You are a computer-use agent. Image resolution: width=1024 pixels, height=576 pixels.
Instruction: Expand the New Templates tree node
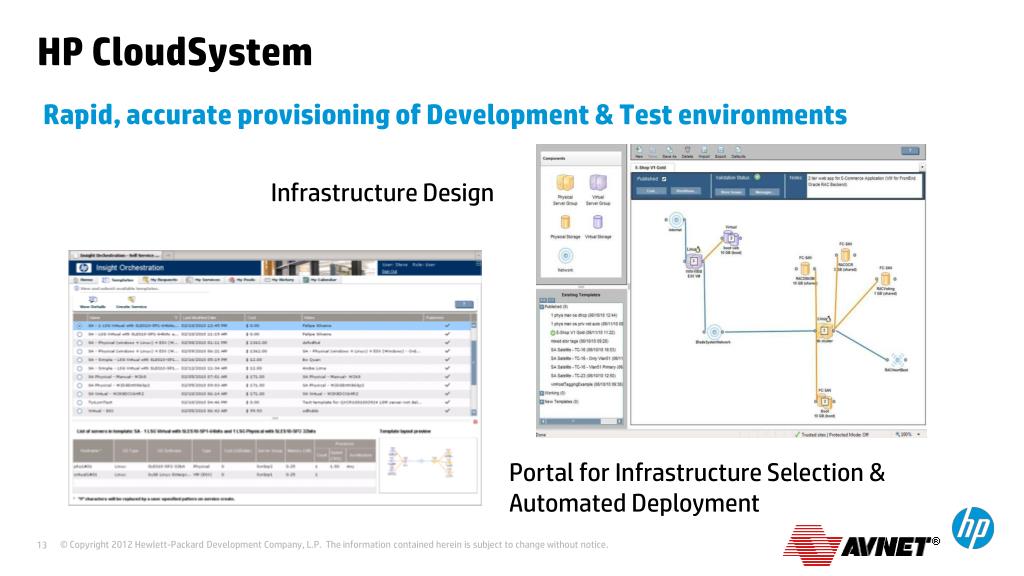[541, 402]
